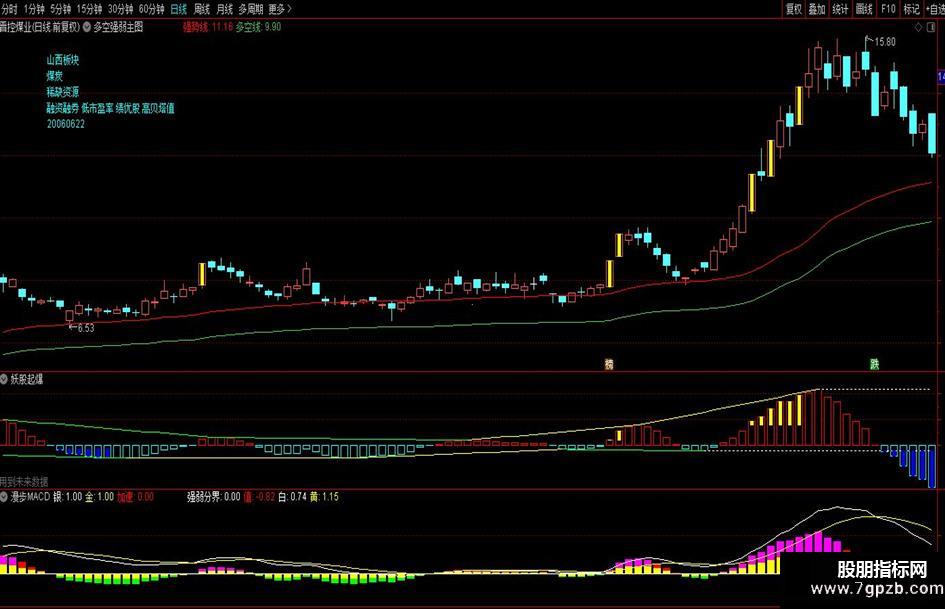Click the 强弱线 11.16 indicator value
Image resolution: width=945 pixels, height=609 pixels.
click(x=208, y=27)
